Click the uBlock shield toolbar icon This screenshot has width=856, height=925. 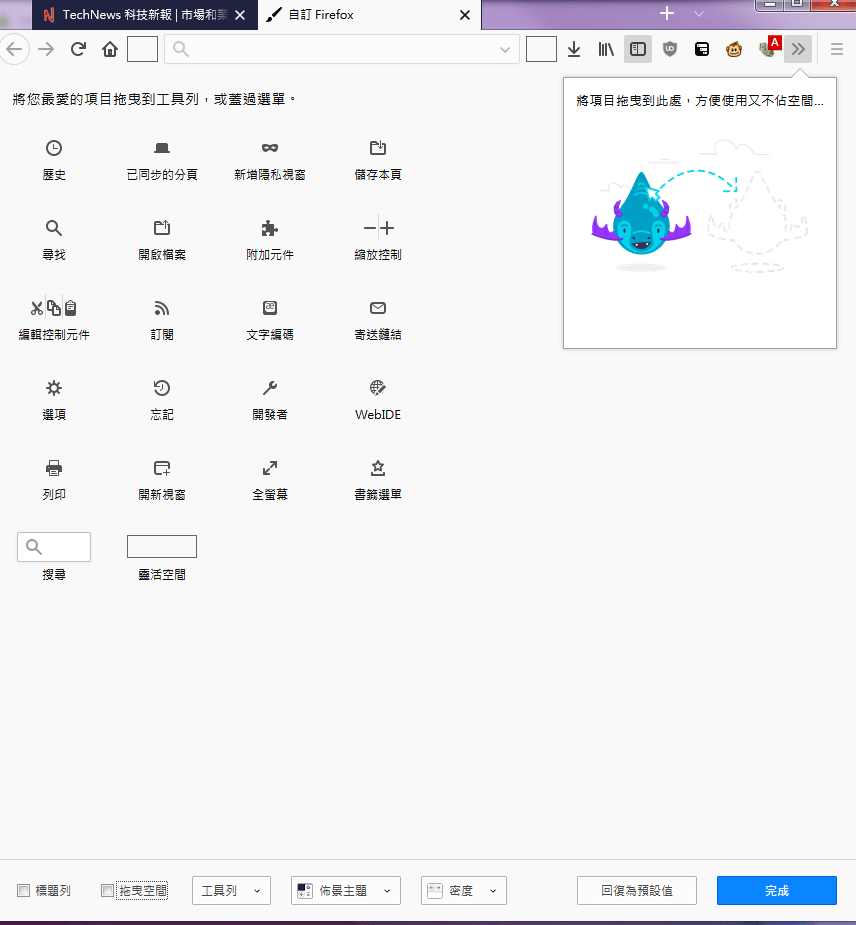[x=670, y=50]
